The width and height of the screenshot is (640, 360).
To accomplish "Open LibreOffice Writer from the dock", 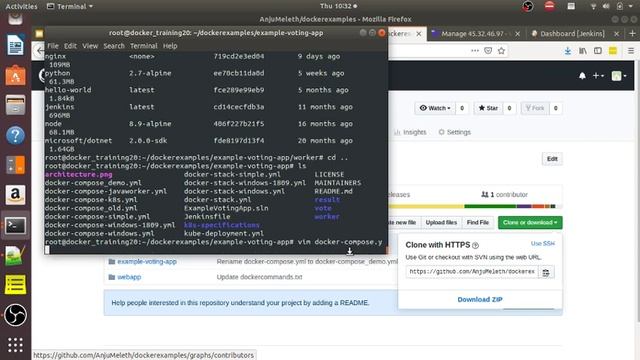I will pyautogui.click(x=16, y=45).
